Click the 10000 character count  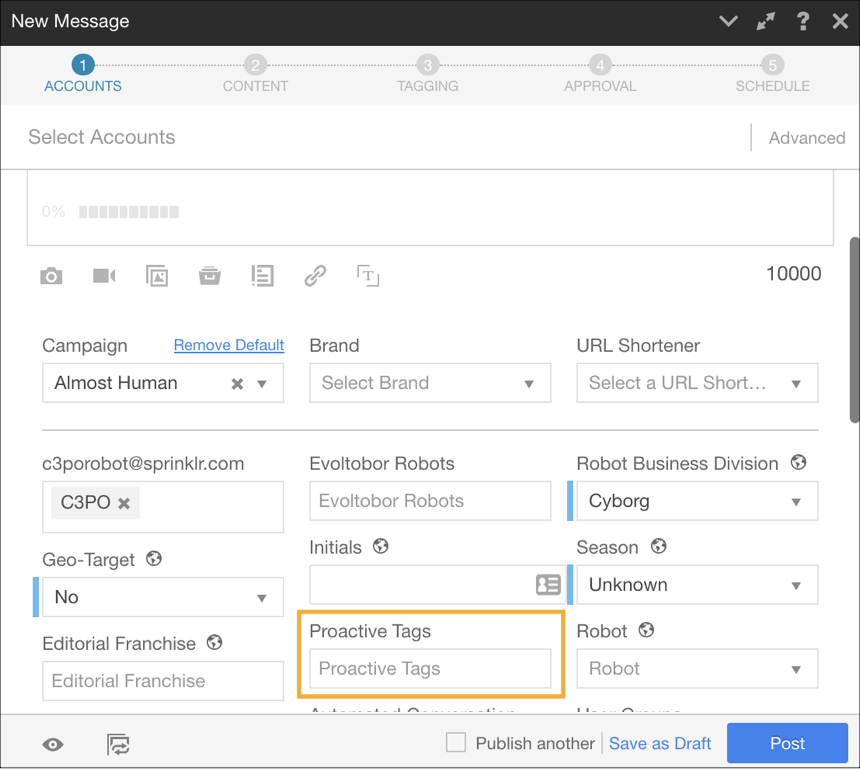coord(794,274)
